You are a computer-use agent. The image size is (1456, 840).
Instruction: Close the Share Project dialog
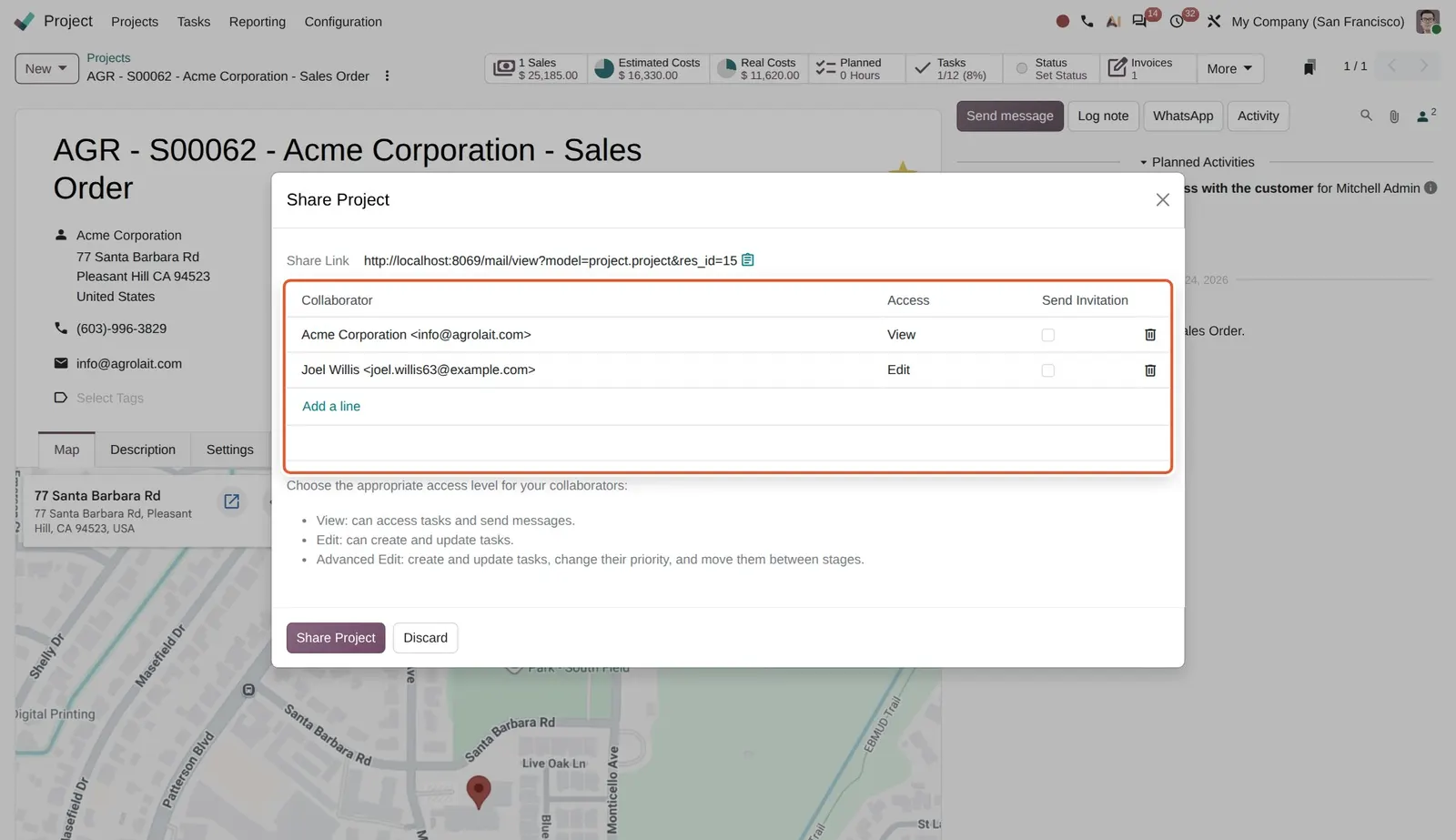tap(1162, 200)
